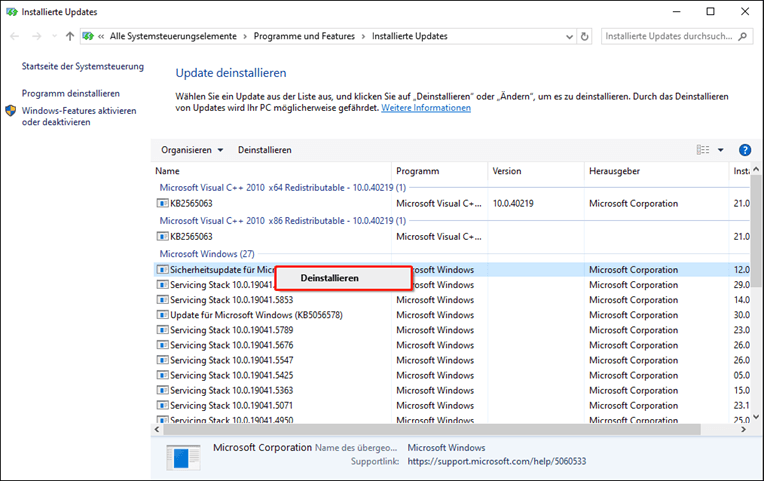764x481 pixels.
Task: Collapse the Visual C++ 2010 x86 group
Action: tap(283, 221)
